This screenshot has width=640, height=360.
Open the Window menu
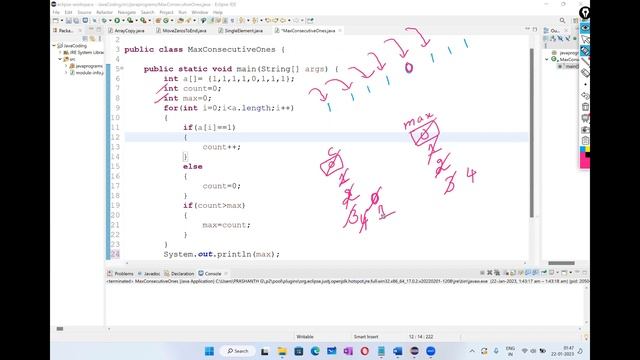point(200,12)
